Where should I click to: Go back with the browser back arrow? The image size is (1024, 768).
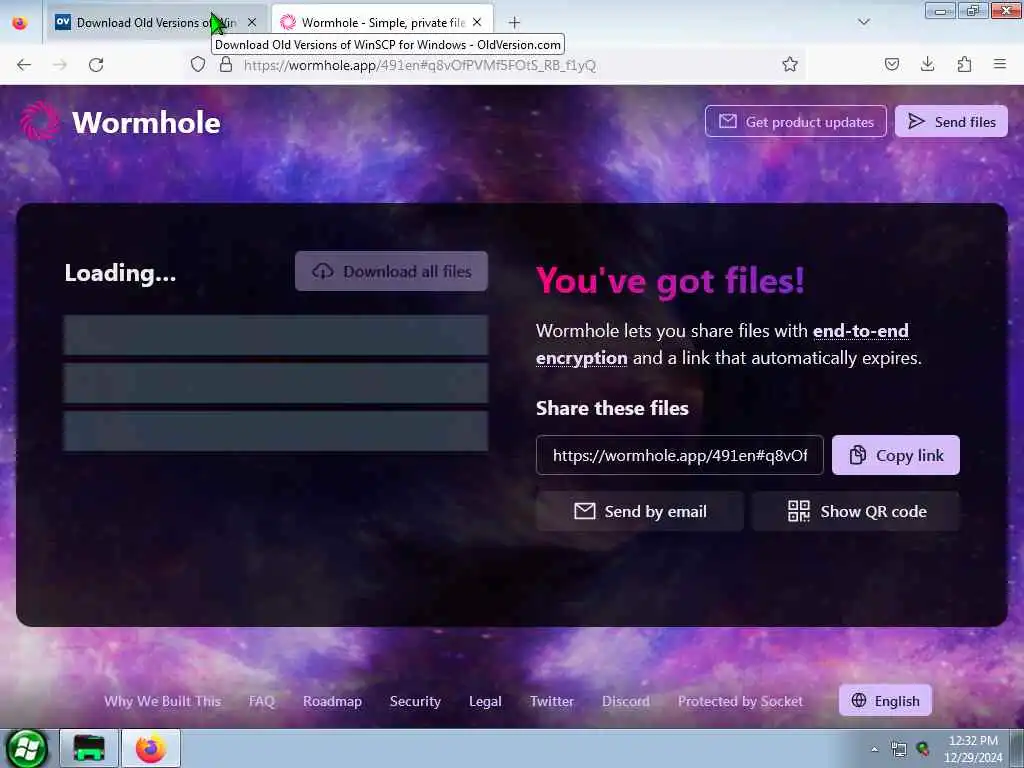tap(24, 65)
